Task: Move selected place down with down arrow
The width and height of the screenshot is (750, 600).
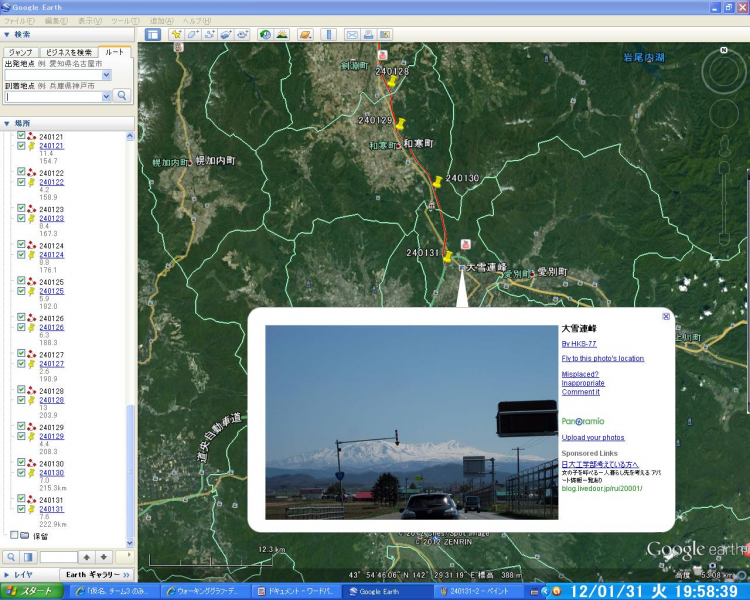Action: click(104, 557)
